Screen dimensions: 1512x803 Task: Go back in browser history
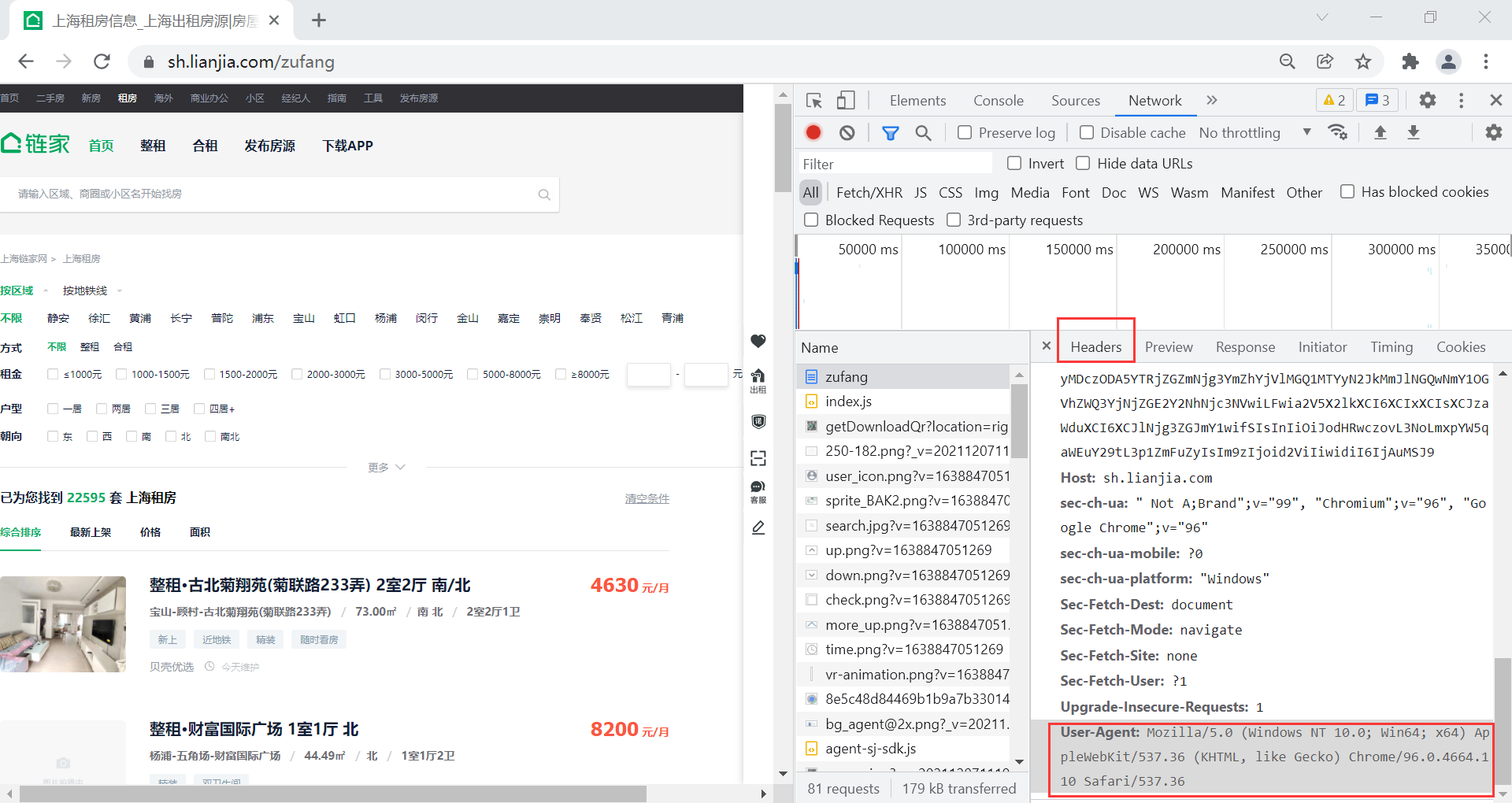[x=26, y=61]
